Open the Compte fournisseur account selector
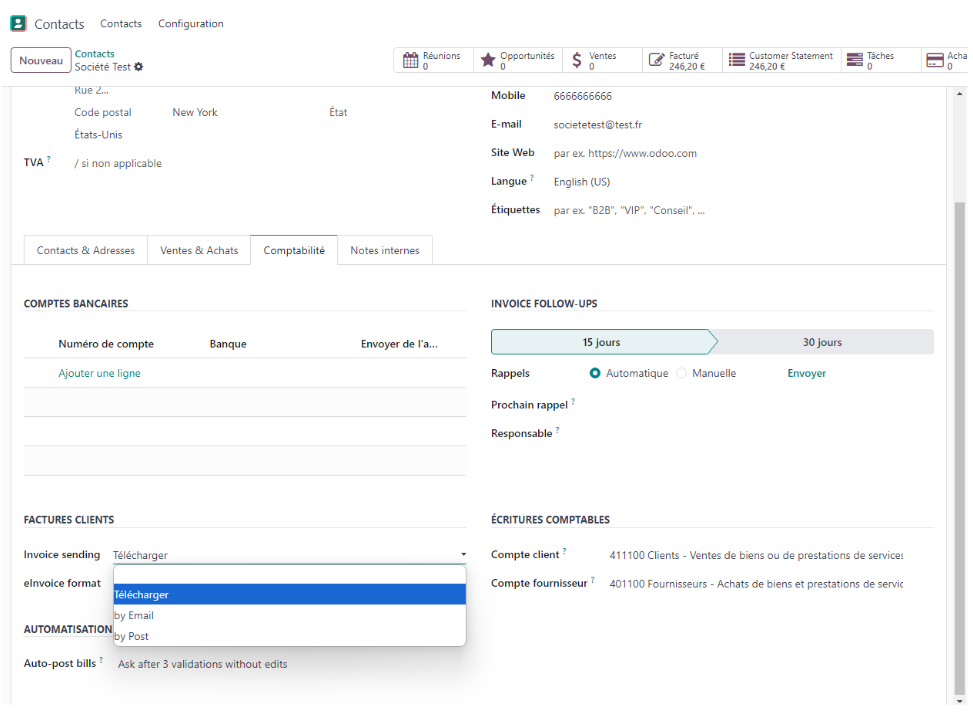973x717 pixels. pos(756,584)
